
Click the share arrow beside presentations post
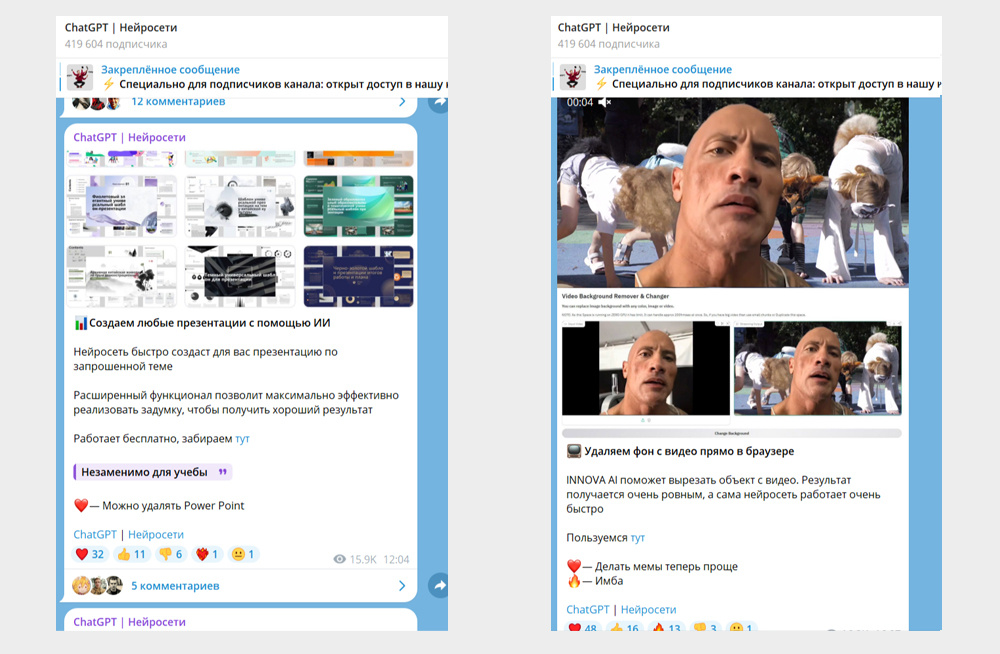(x=438, y=585)
